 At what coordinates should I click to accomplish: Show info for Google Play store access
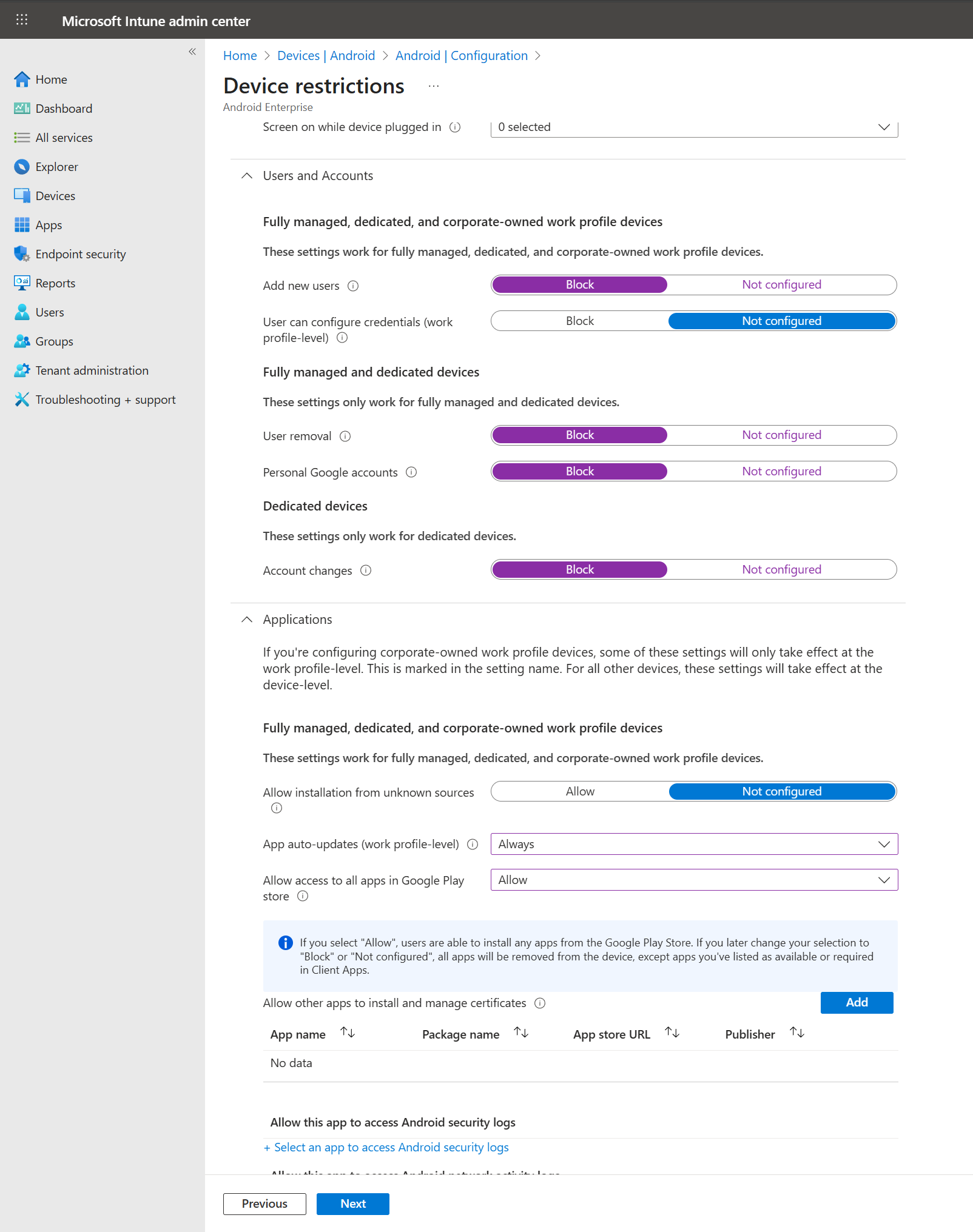(303, 896)
